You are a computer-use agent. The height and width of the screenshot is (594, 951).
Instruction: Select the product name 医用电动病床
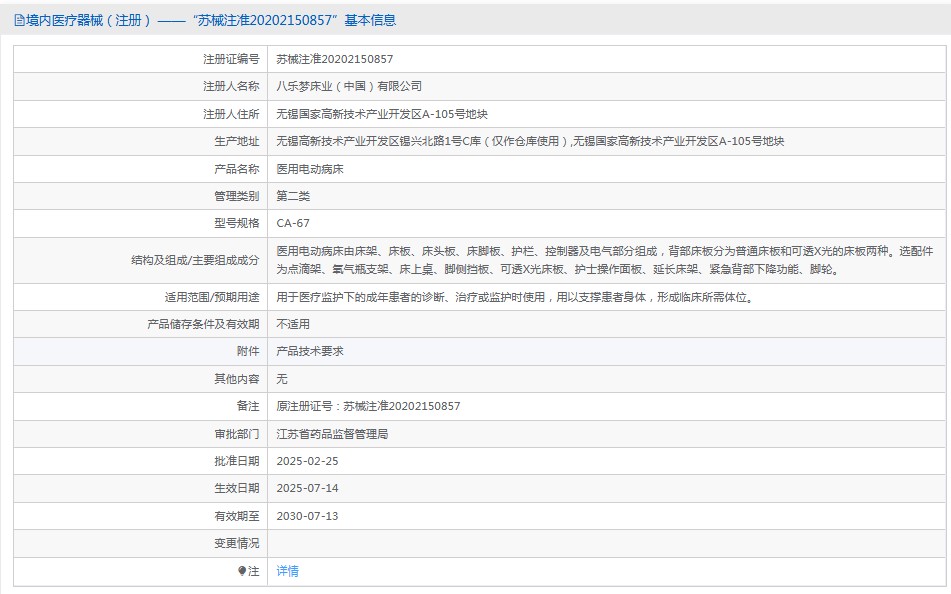click(x=310, y=169)
